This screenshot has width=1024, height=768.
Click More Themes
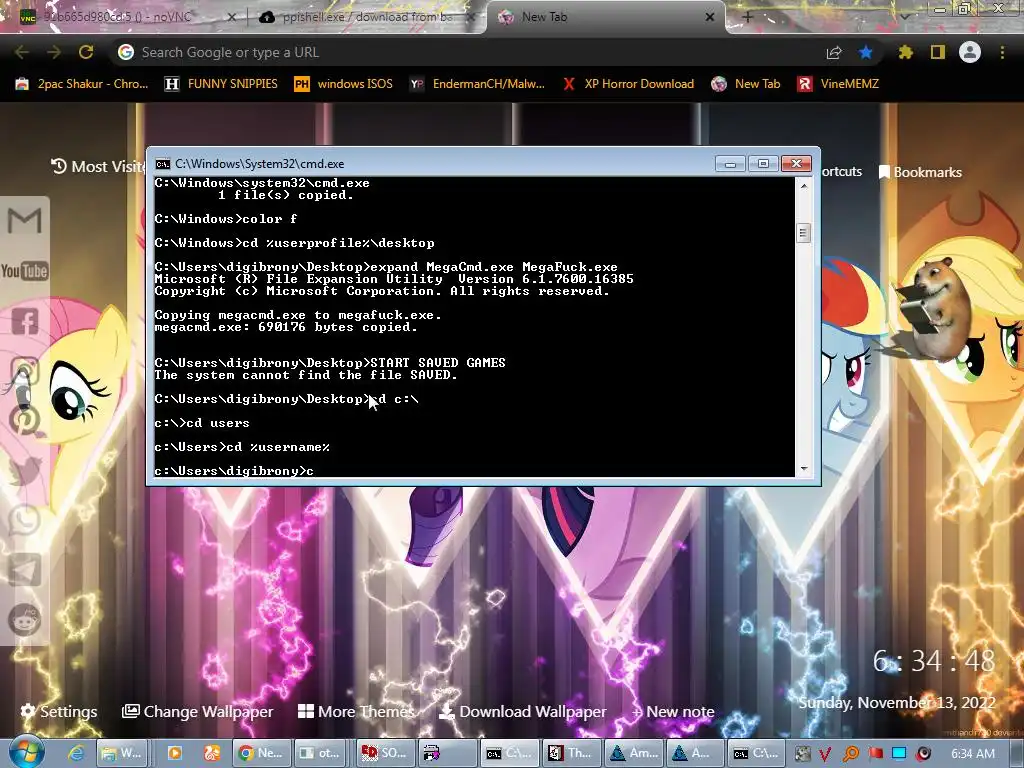[x=356, y=711]
